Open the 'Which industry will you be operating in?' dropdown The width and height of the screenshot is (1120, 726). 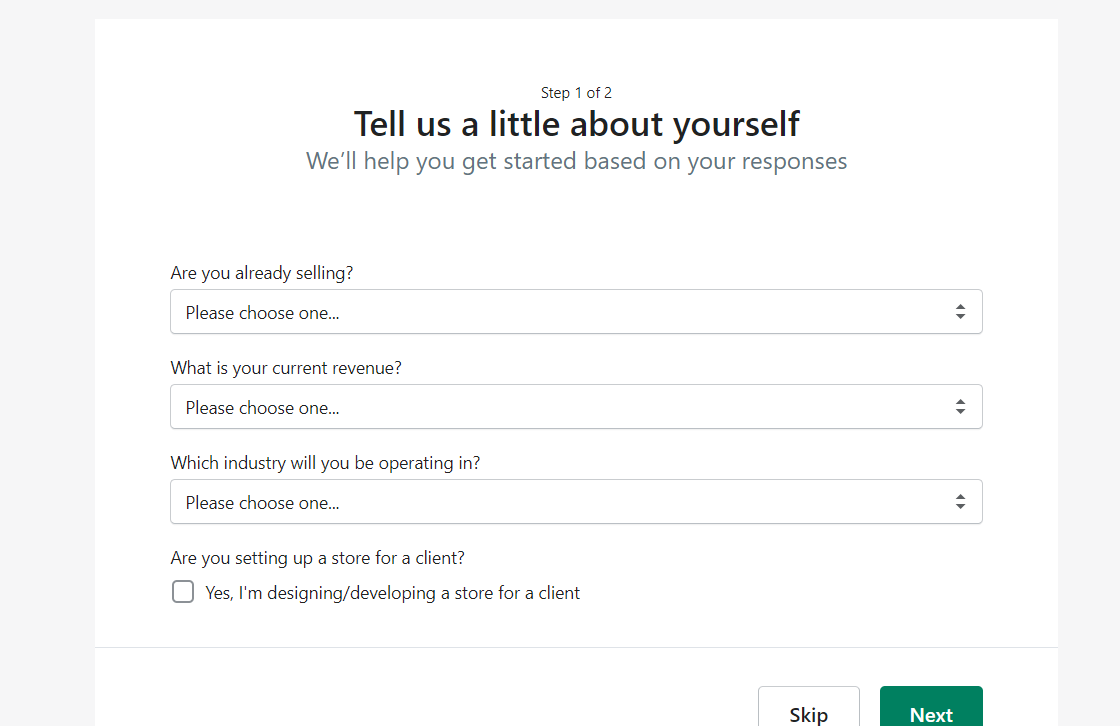pyautogui.click(x=575, y=502)
